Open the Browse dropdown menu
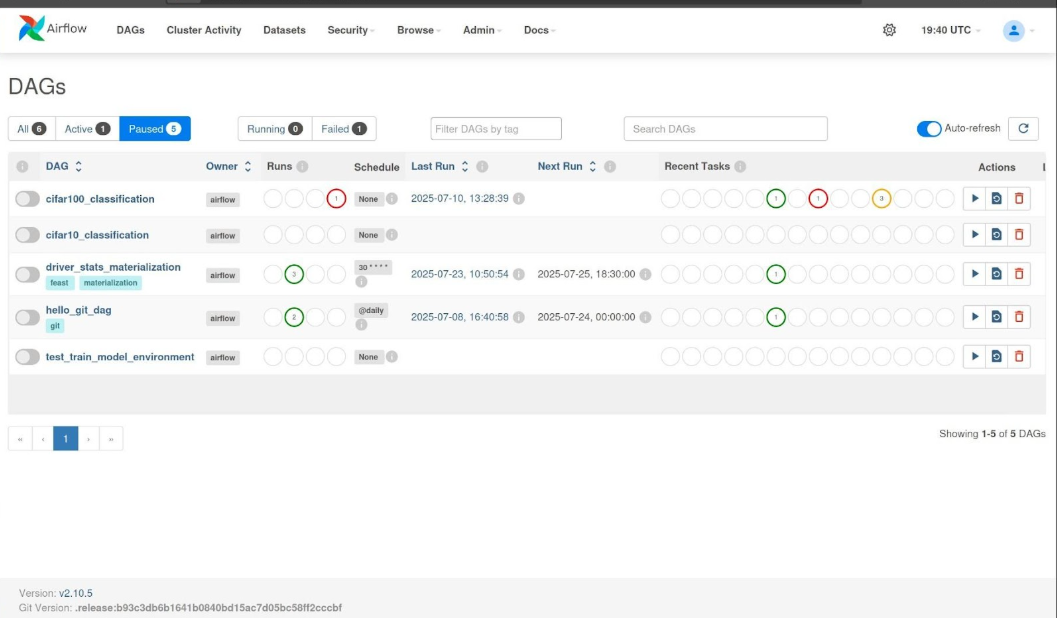 (x=415, y=30)
